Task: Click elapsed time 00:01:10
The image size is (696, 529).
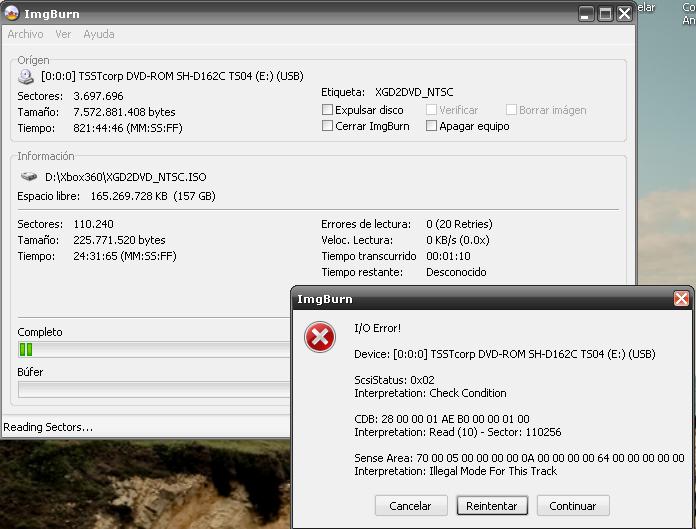Action: click(448, 256)
